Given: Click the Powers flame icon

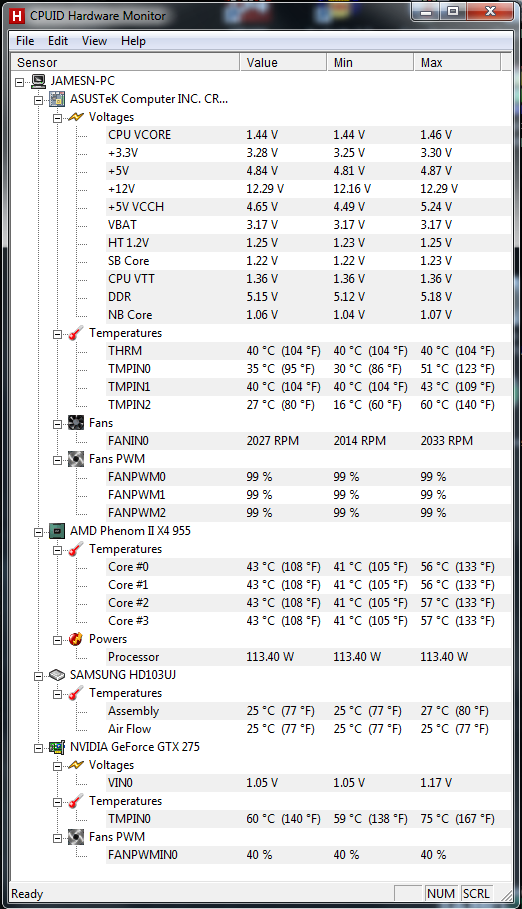Looking at the screenshot, I should [x=76, y=639].
